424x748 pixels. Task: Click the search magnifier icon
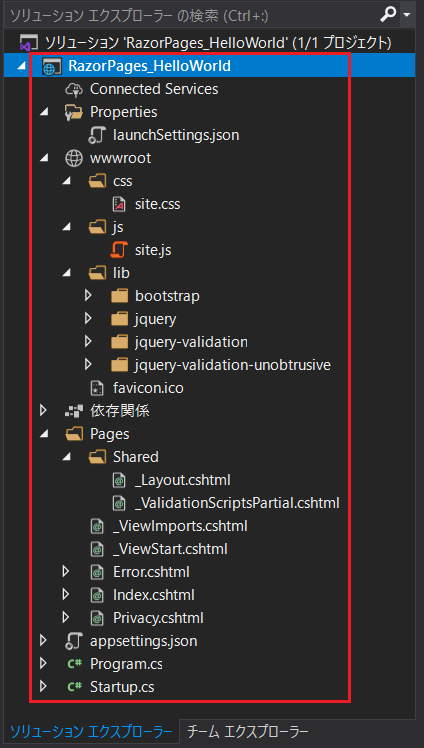click(388, 15)
